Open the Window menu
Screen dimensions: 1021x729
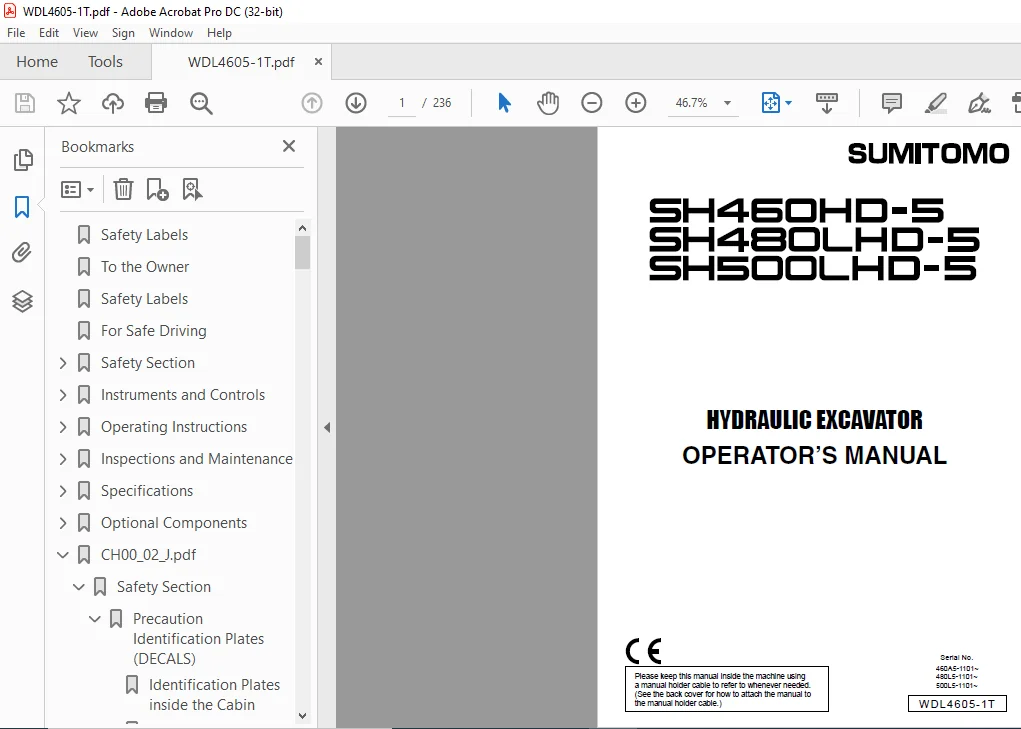[171, 33]
